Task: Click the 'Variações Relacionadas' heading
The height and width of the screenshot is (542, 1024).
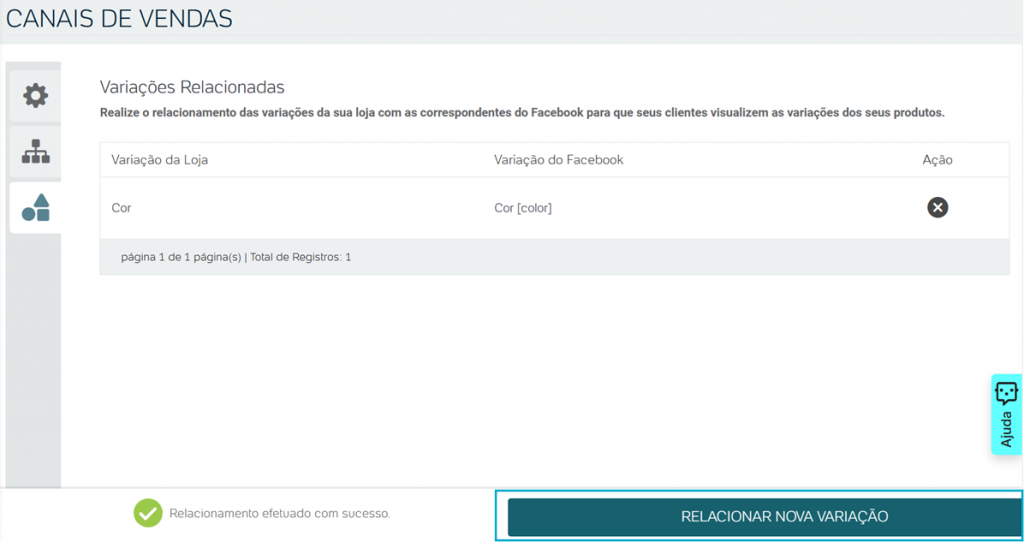Action: [x=192, y=87]
